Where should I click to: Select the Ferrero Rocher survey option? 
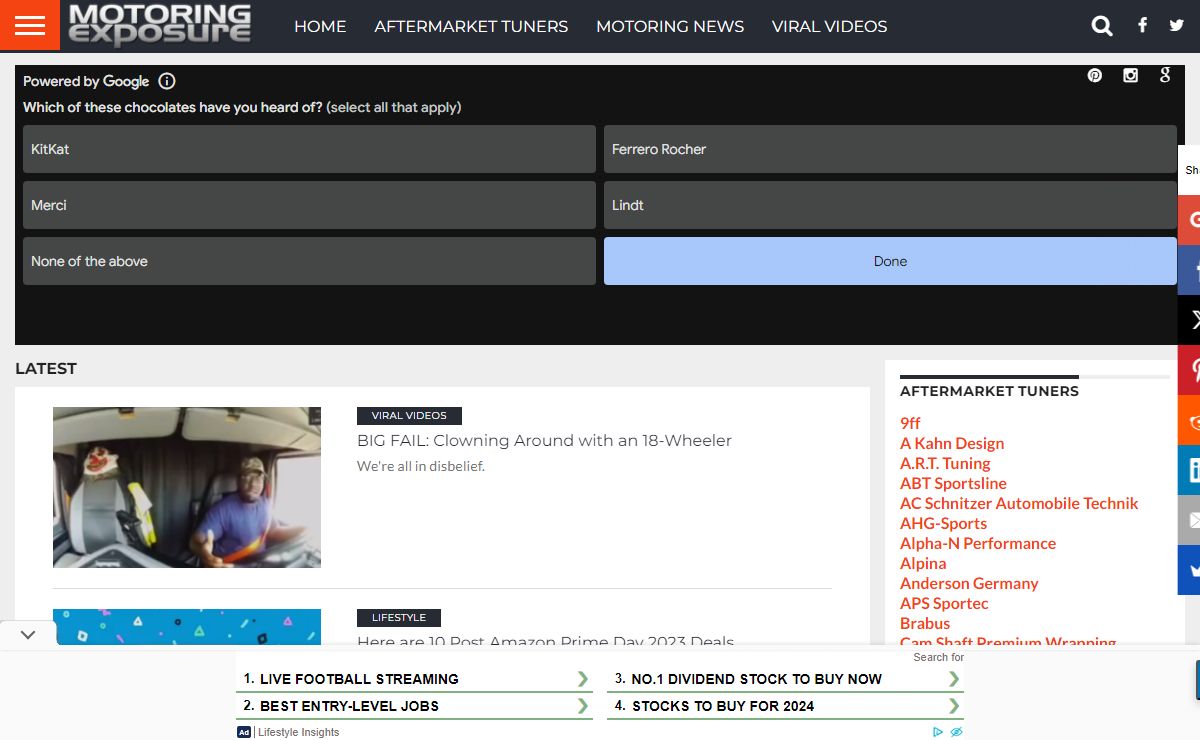890,149
